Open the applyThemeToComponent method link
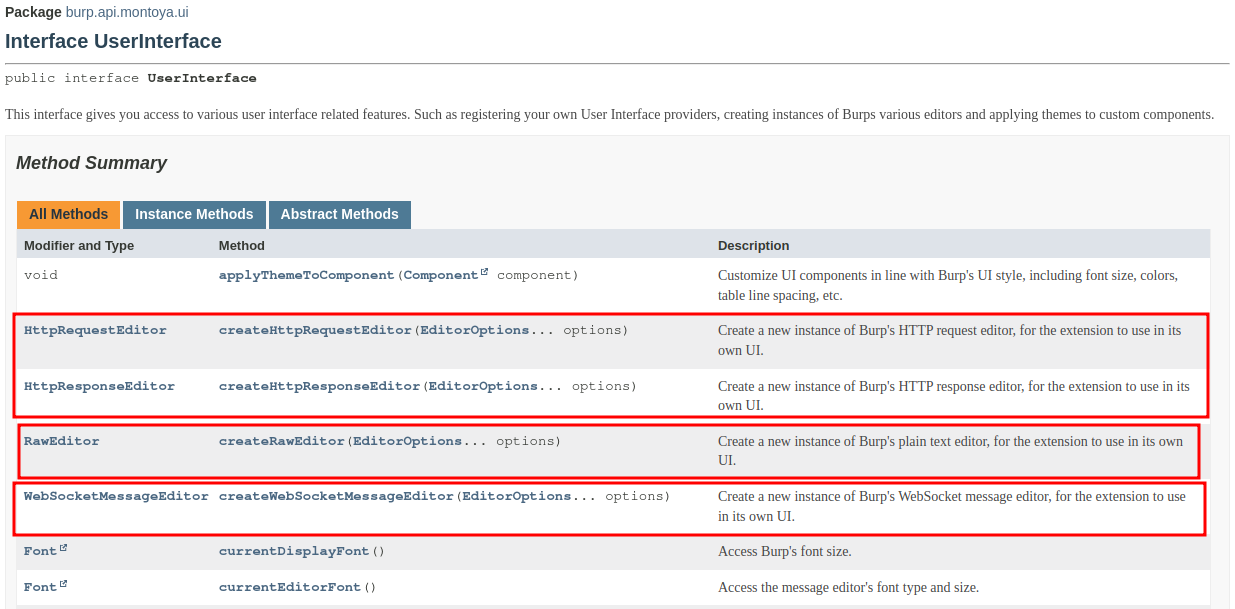The image size is (1235, 609). [x=306, y=275]
